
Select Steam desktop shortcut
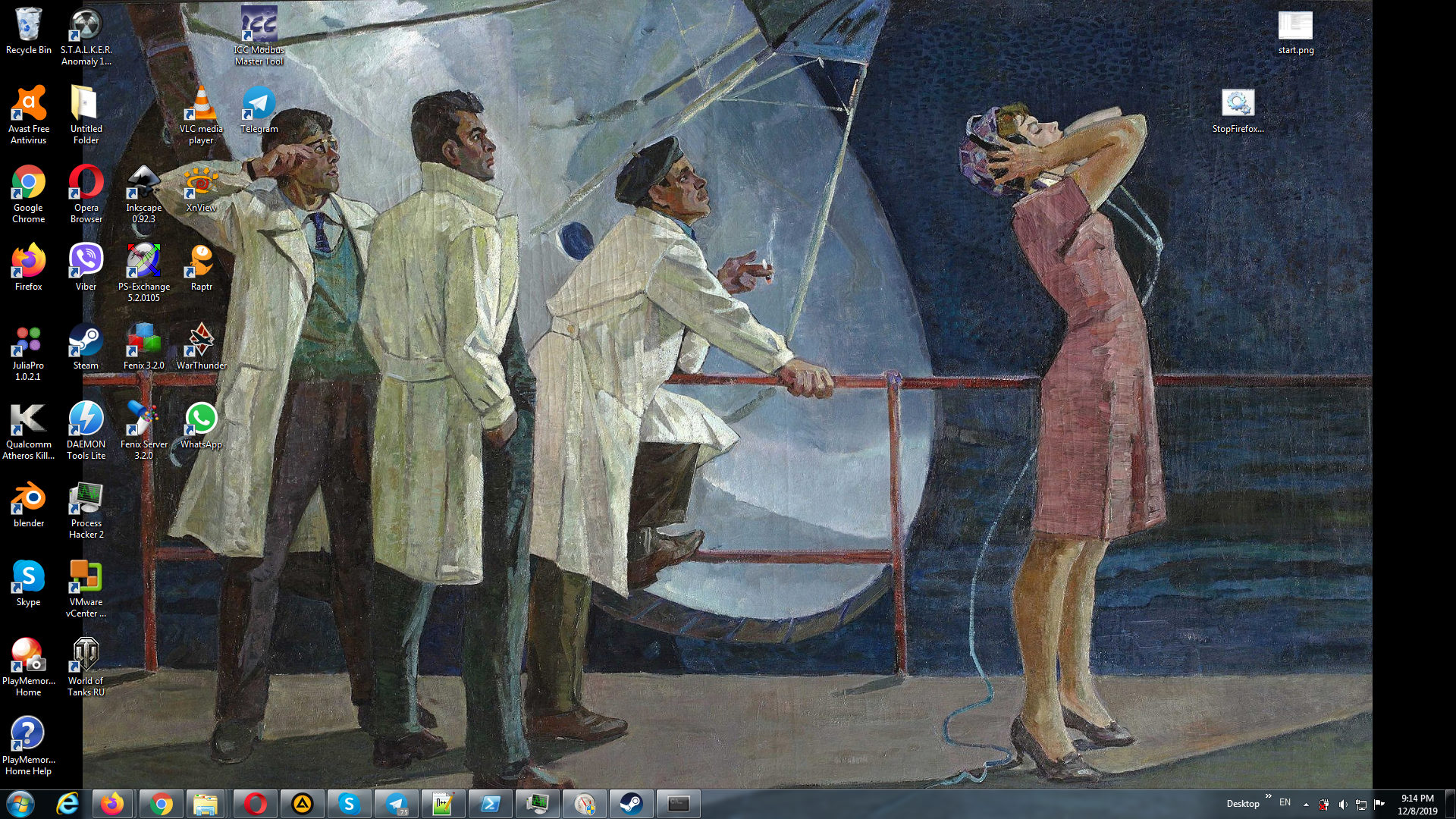point(86,347)
